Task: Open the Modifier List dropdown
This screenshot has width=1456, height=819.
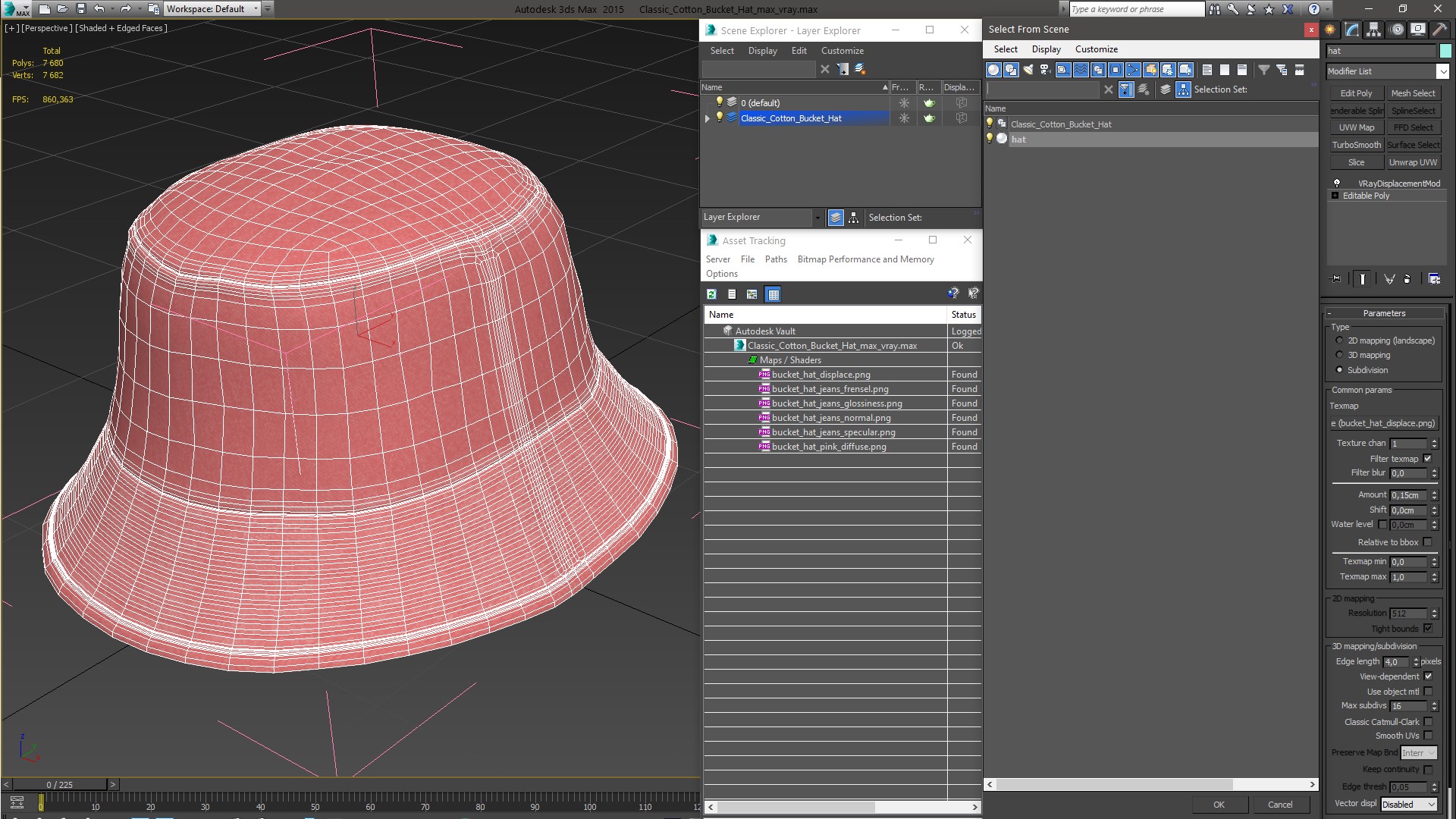Action: coord(1442,71)
